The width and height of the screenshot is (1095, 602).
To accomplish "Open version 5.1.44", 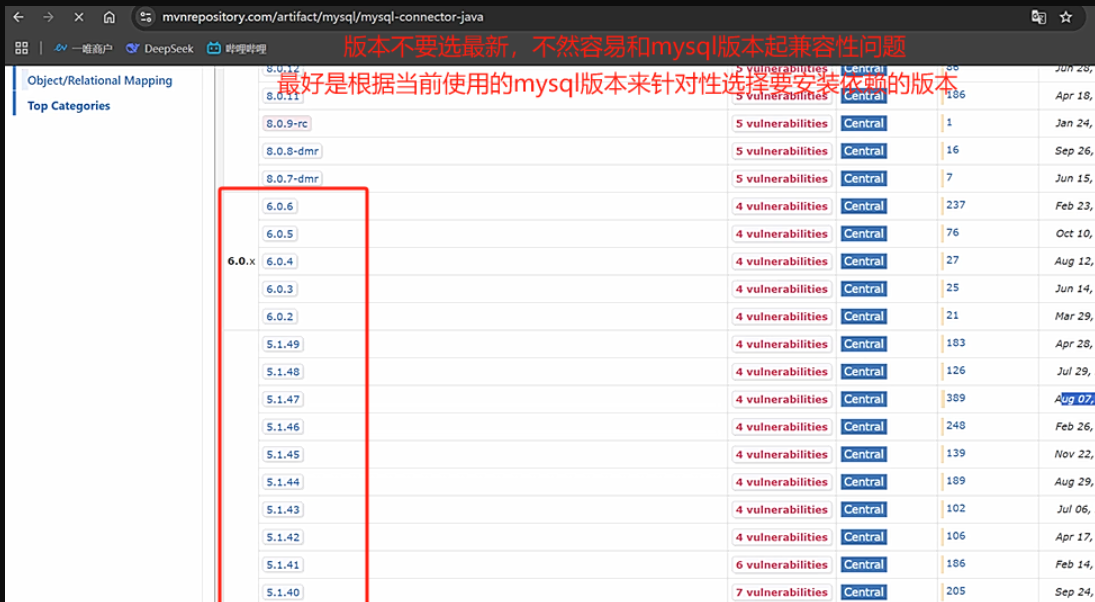I will (x=283, y=482).
